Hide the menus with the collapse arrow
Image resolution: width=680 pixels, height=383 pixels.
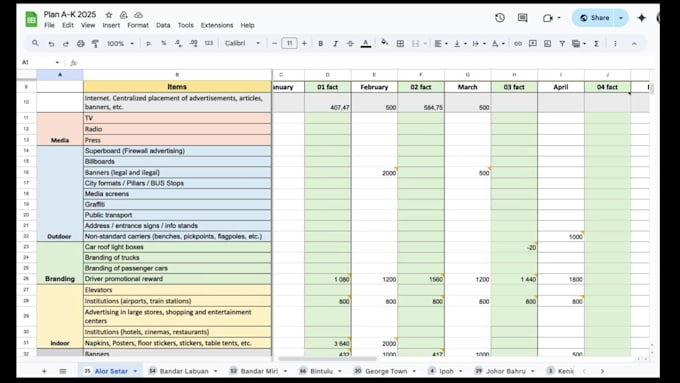click(x=634, y=43)
